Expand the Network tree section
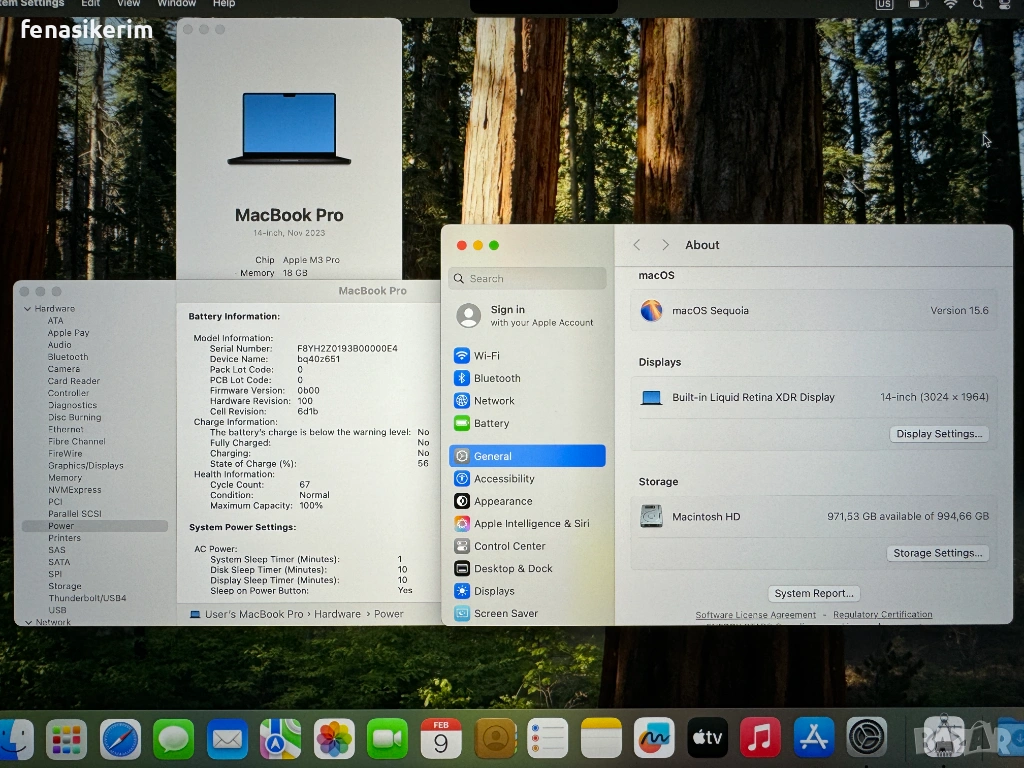Screen dimensions: 1024x768 click(27, 622)
